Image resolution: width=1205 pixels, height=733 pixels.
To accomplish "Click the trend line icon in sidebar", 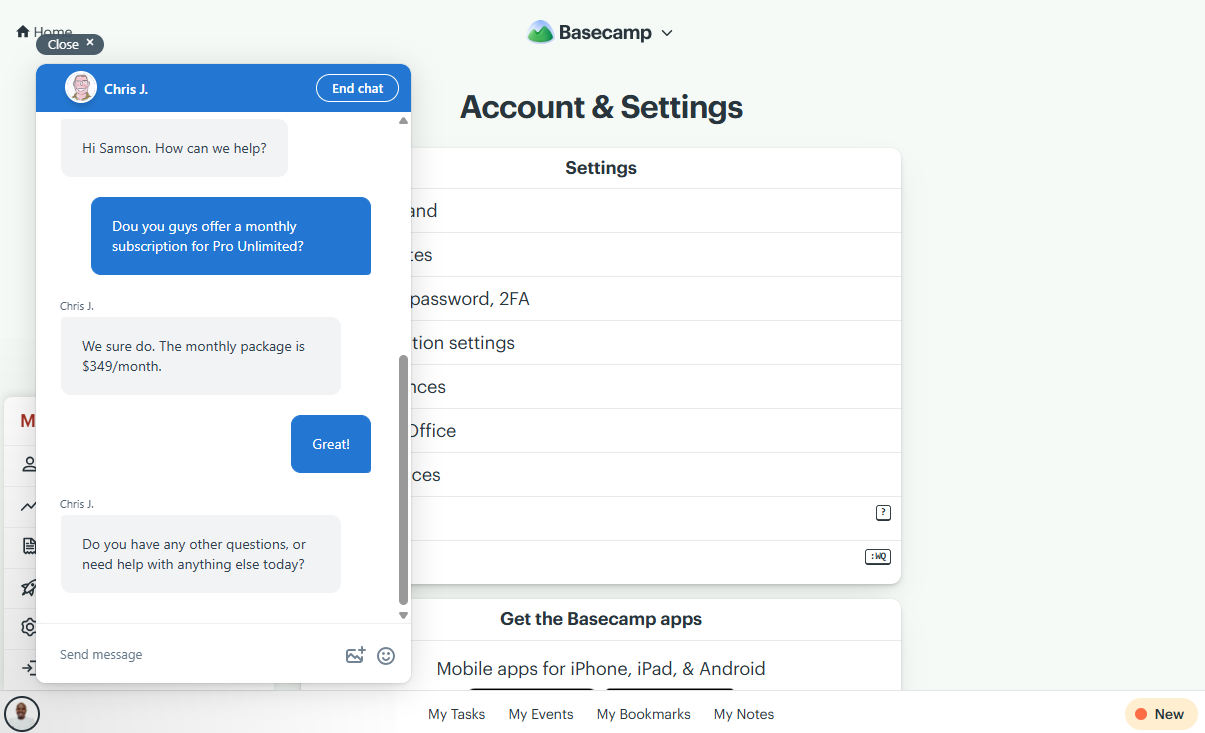I will click(30, 506).
